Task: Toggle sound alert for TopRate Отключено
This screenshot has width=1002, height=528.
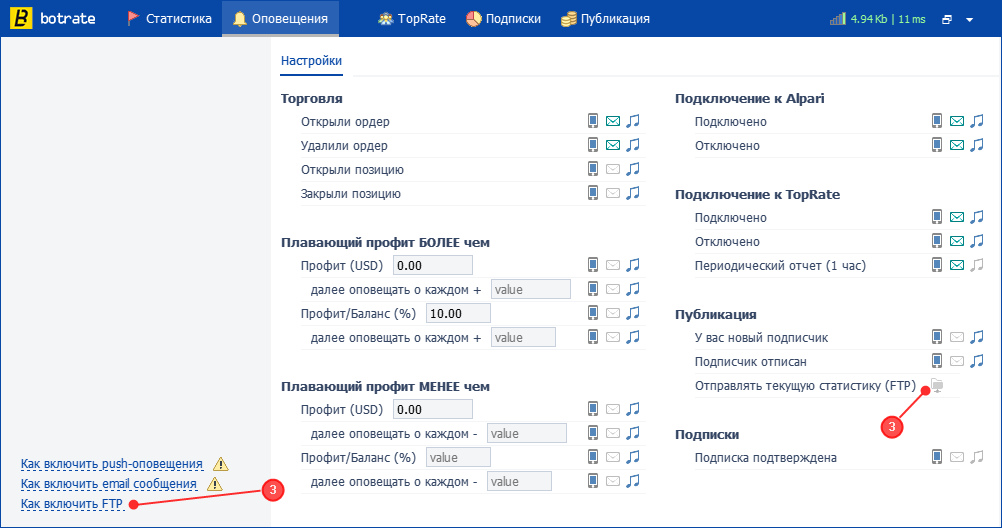Action: (976, 241)
